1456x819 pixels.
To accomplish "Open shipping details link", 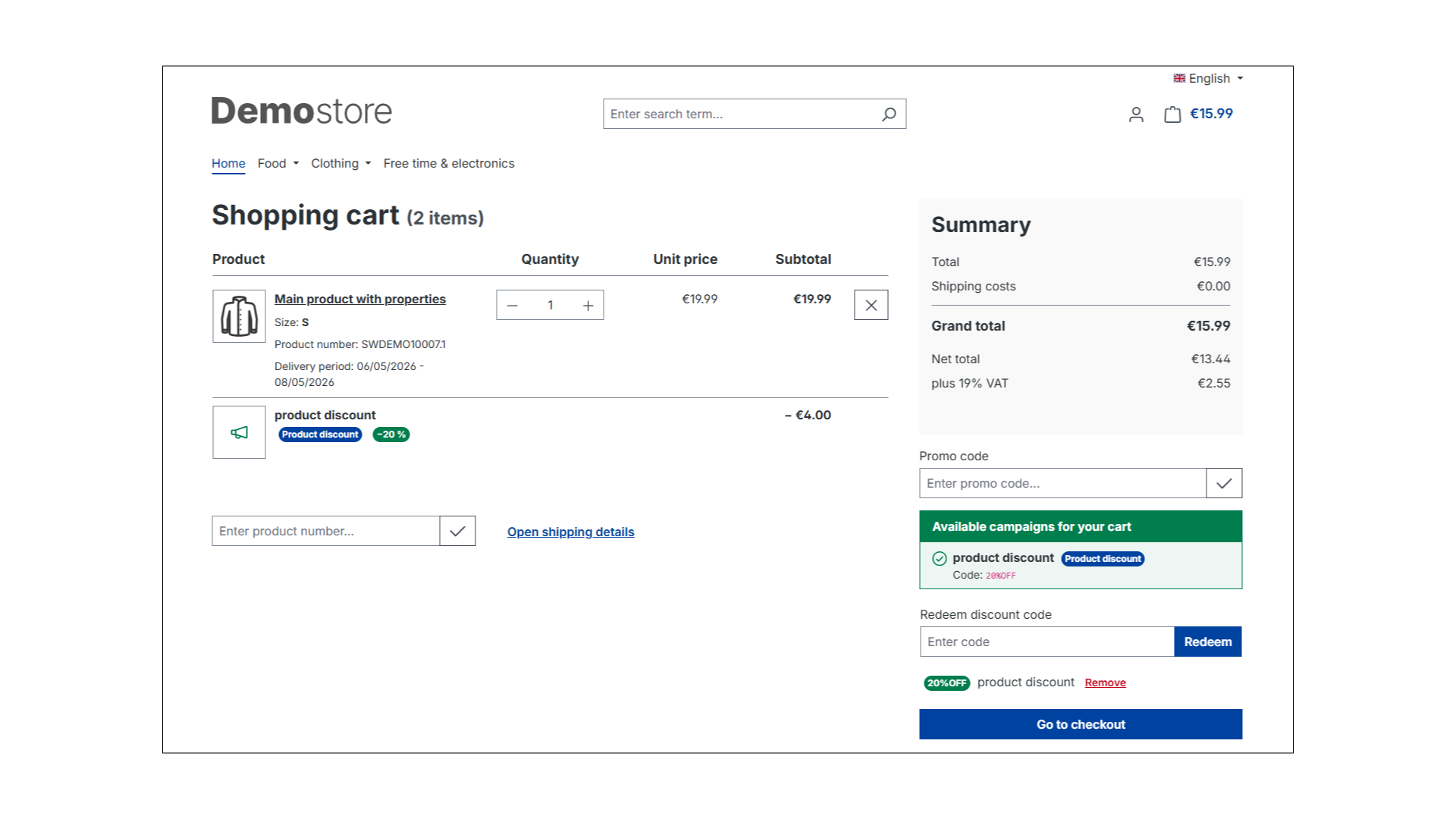I will (571, 532).
